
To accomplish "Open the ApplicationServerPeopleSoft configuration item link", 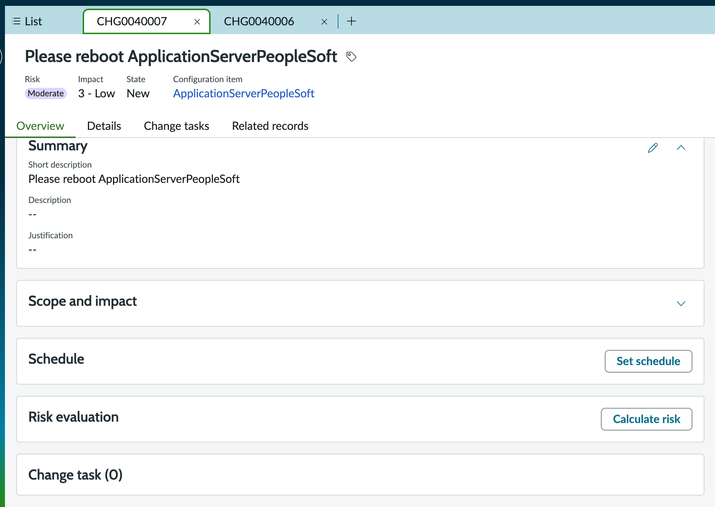I will click(243, 93).
